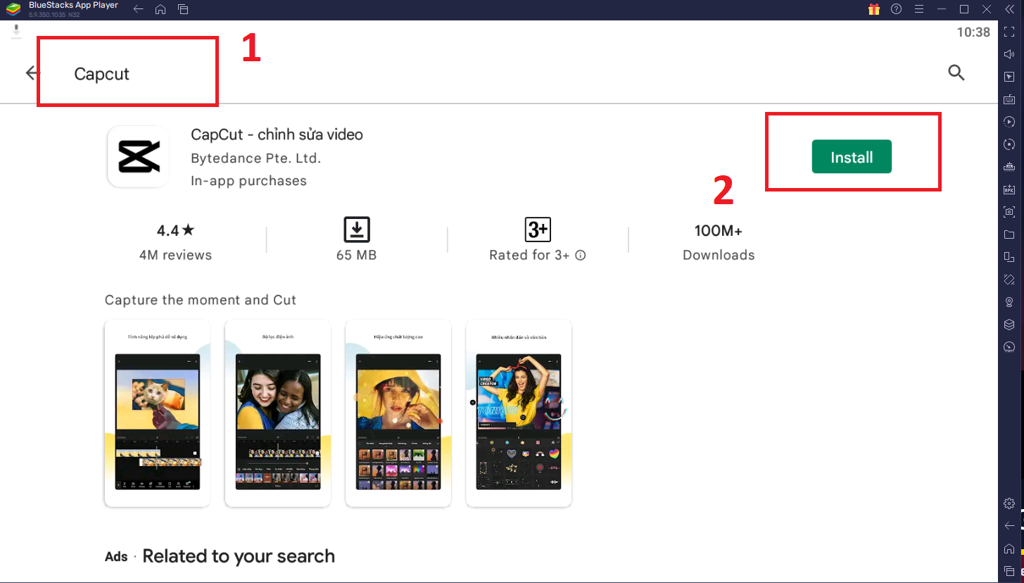
Task: Click the stacked layers eco icon
Action: (1009, 324)
